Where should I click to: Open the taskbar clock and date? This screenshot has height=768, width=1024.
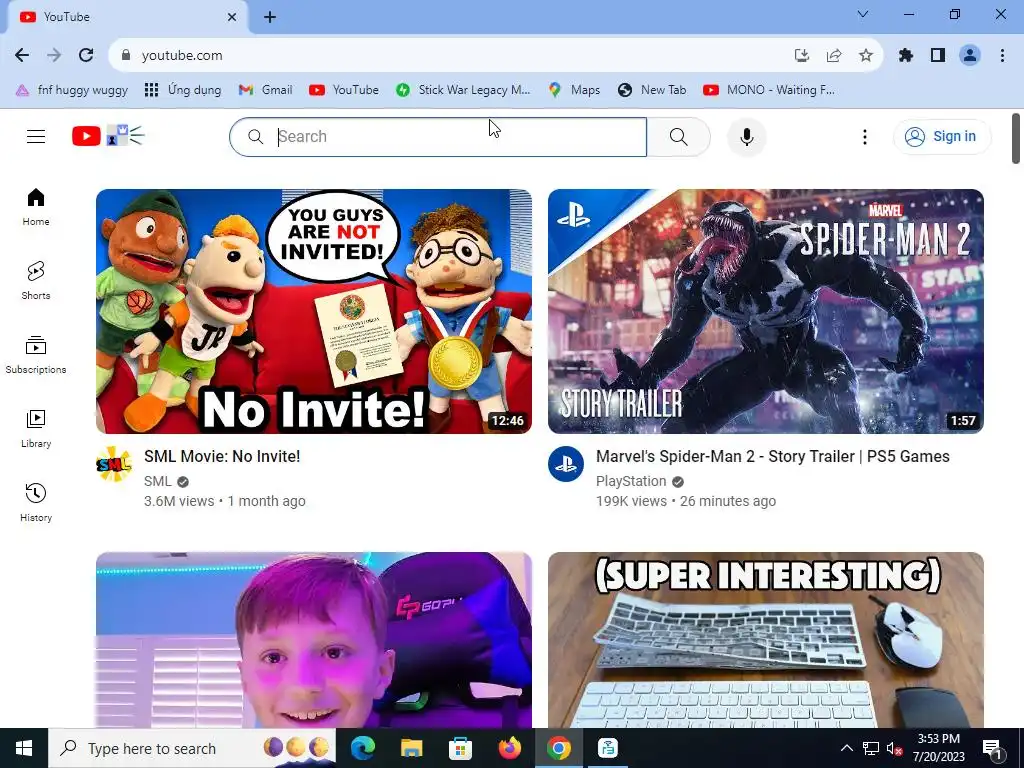(938, 748)
